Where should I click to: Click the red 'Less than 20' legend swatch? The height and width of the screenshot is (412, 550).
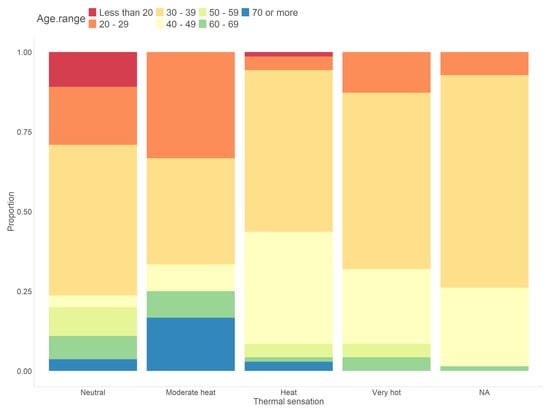92,13
